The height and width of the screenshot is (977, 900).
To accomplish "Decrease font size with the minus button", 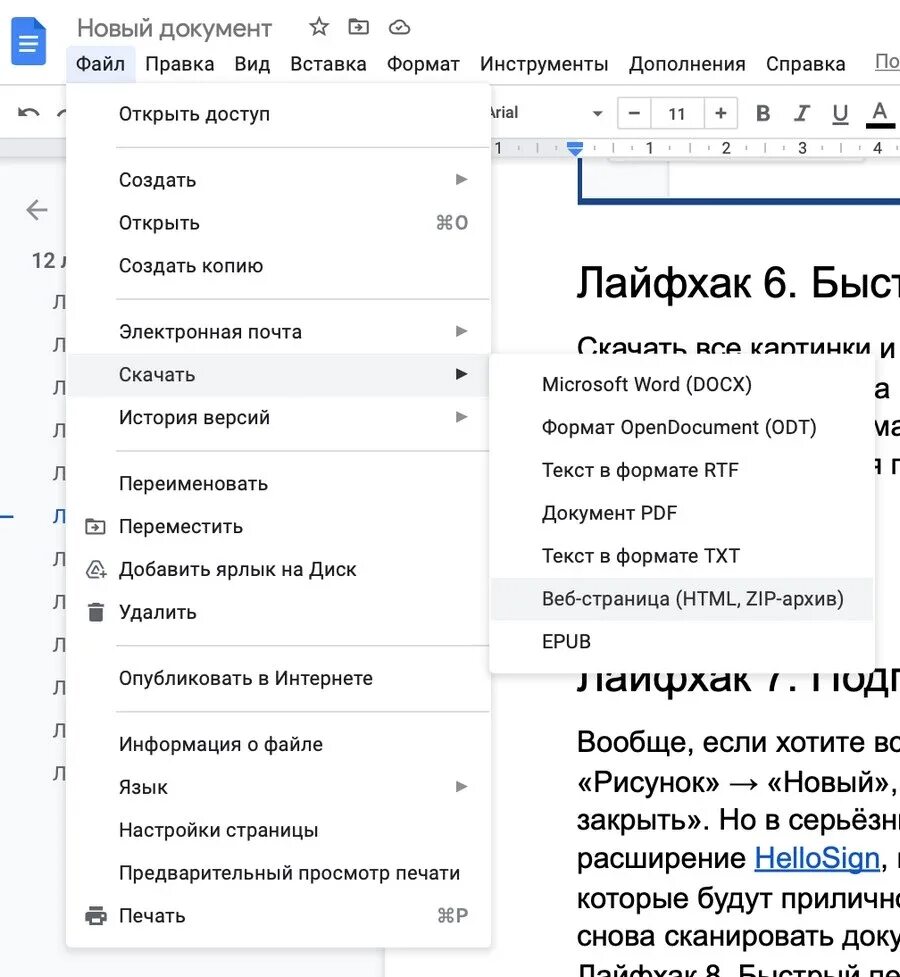I will [x=634, y=113].
